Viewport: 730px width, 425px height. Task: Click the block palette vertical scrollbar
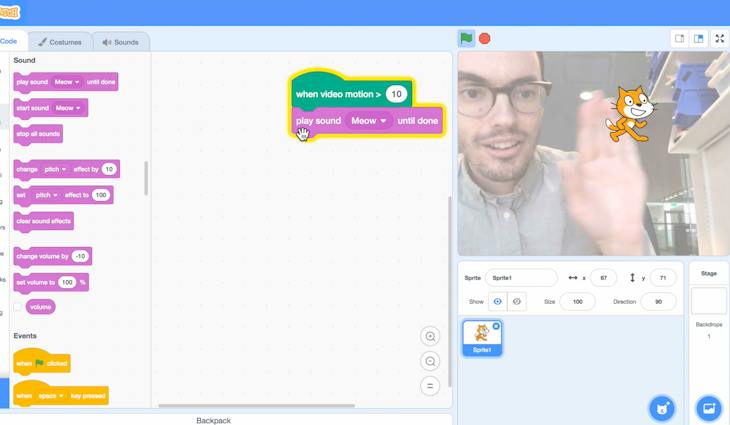click(146, 178)
